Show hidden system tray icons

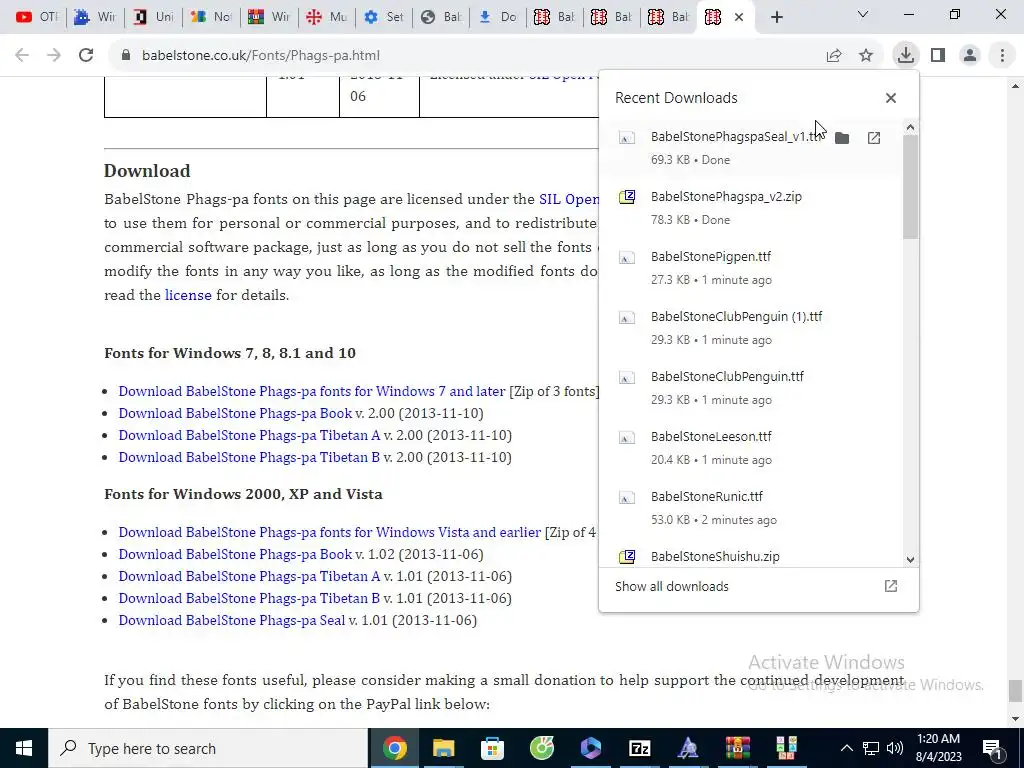(x=846, y=748)
